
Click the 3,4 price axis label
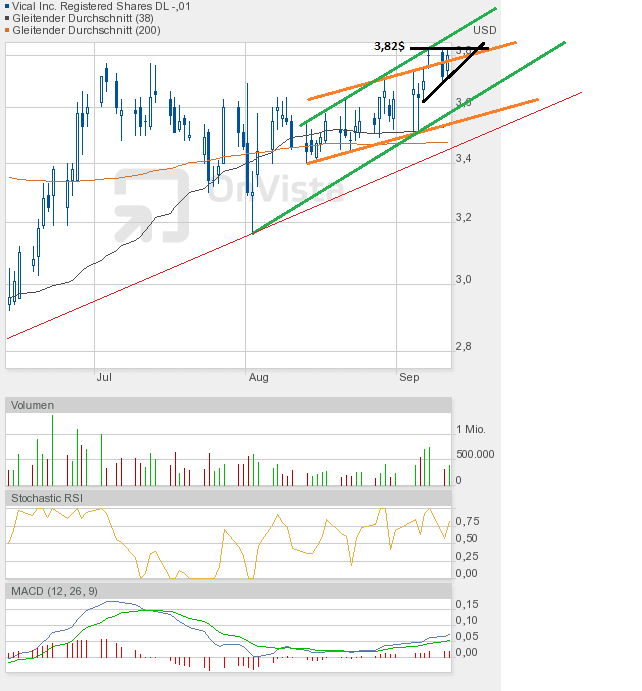coord(463,158)
